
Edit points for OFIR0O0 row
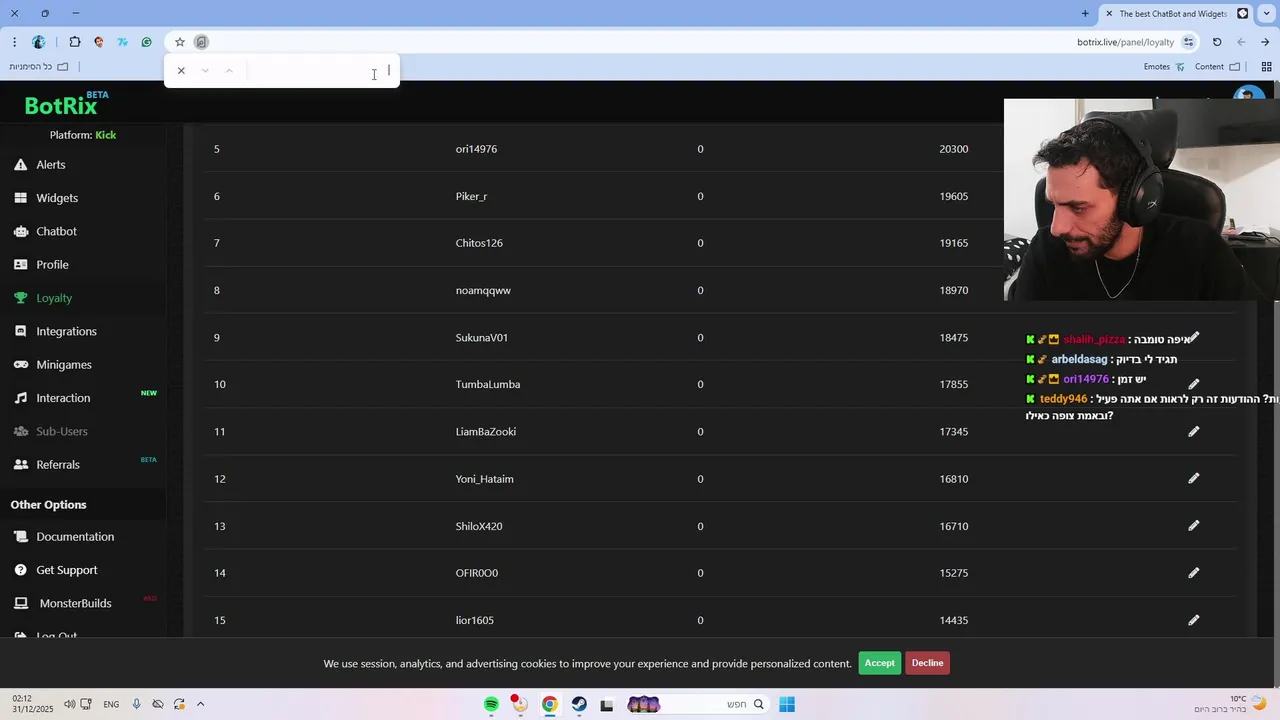point(1193,573)
